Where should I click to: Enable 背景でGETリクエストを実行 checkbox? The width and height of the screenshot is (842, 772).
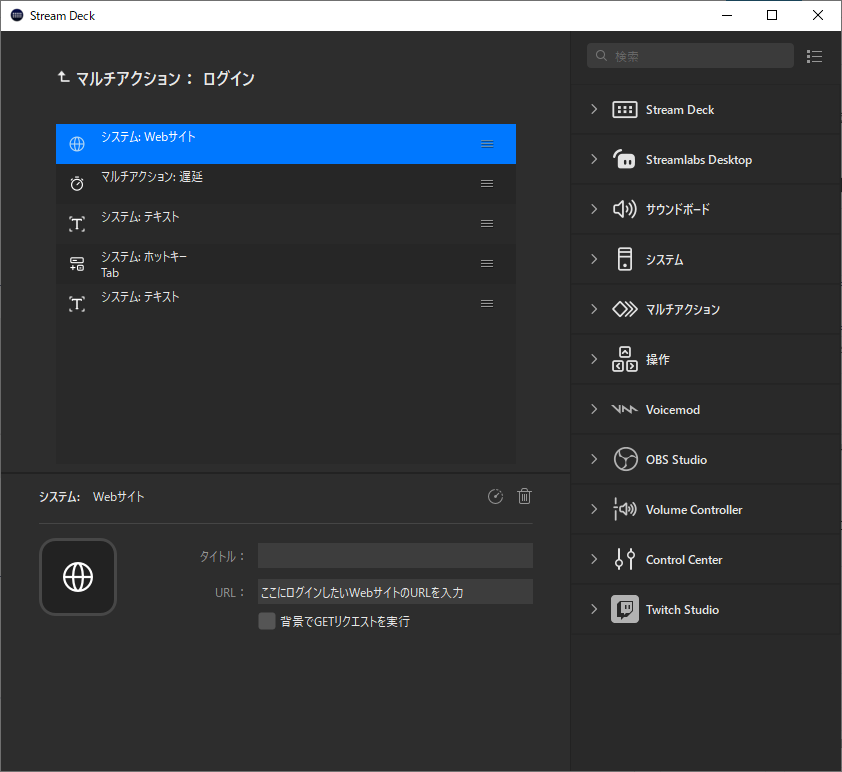[267, 621]
